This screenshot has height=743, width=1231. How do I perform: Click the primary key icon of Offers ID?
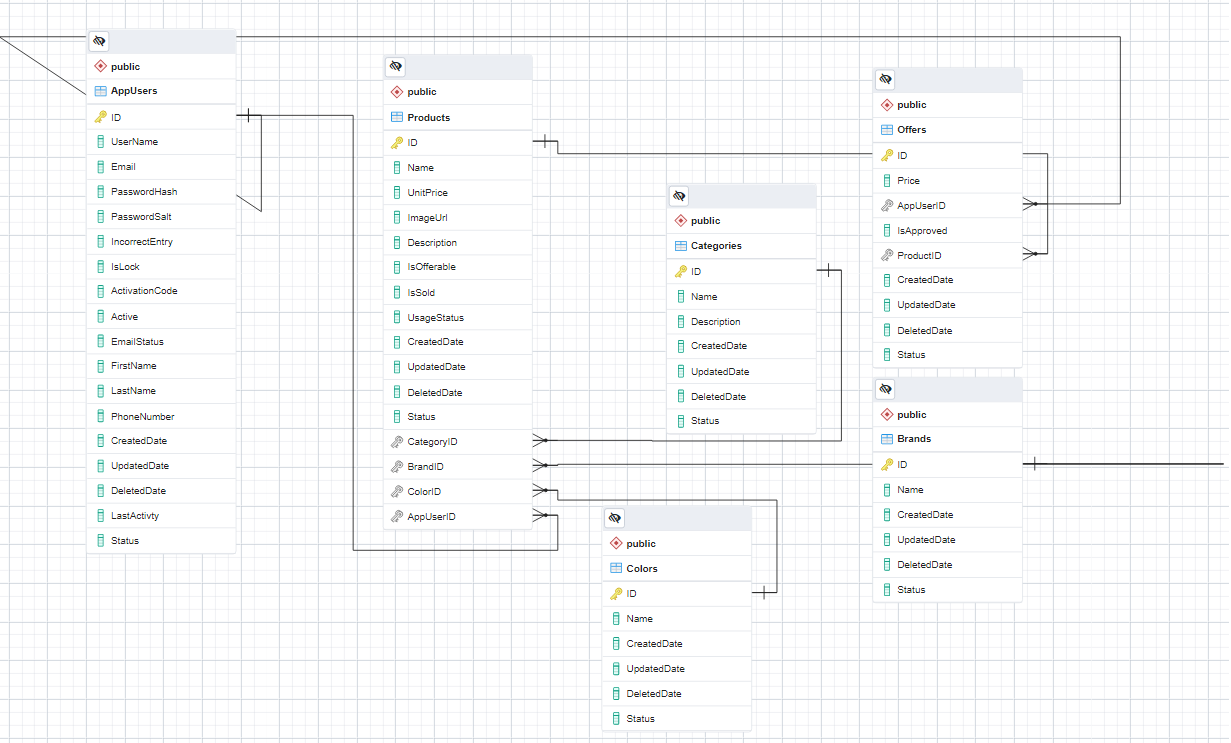coord(886,155)
